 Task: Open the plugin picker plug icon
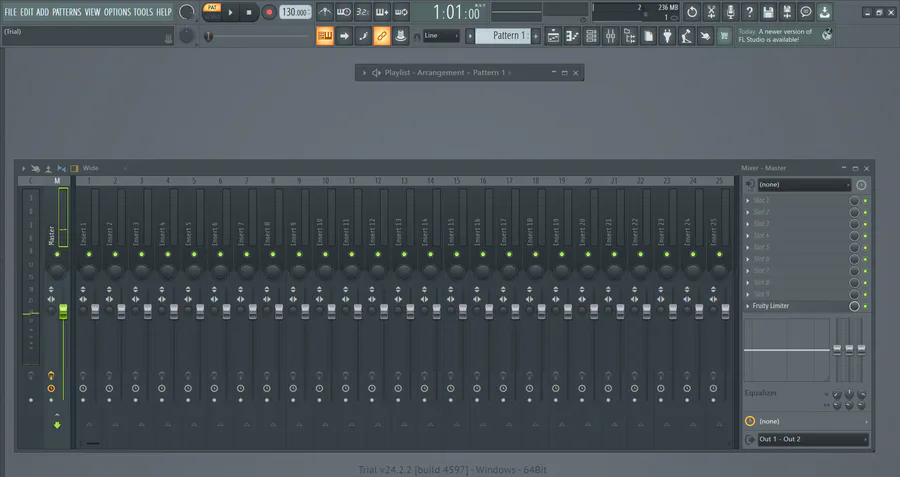point(667,36)
